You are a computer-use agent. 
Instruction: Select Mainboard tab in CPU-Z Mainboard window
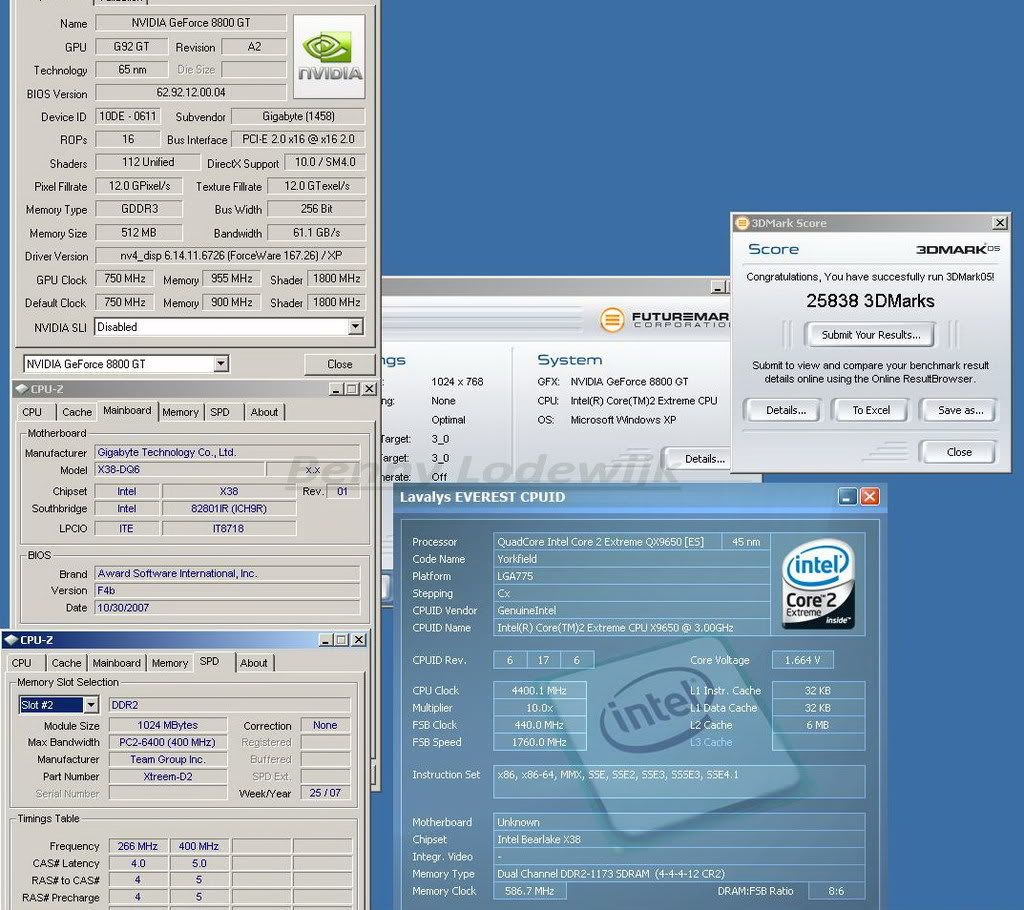[x=127, y=410]
